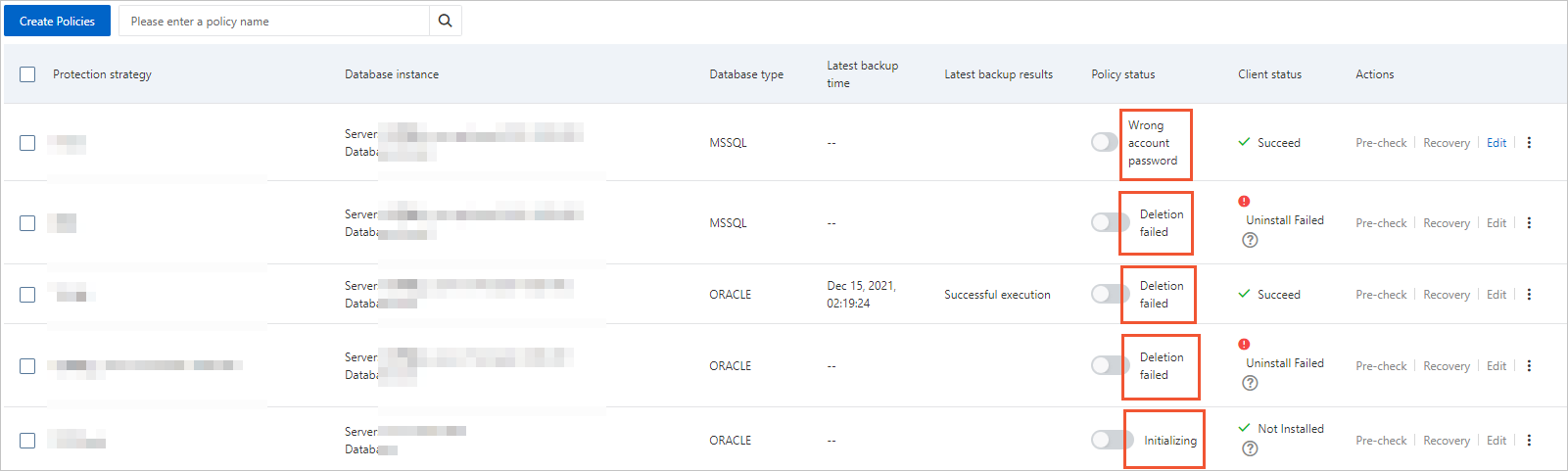Click the Create Policies button
Screen dimensions: 1568x471
click(57, 21)
